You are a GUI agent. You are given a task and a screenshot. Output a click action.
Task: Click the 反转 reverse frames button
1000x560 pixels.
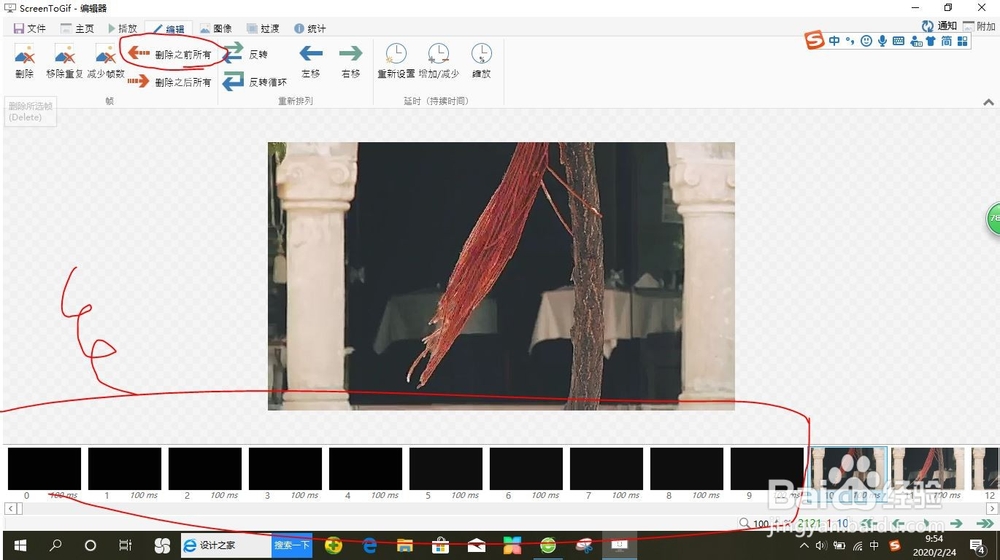click(246, 54)
